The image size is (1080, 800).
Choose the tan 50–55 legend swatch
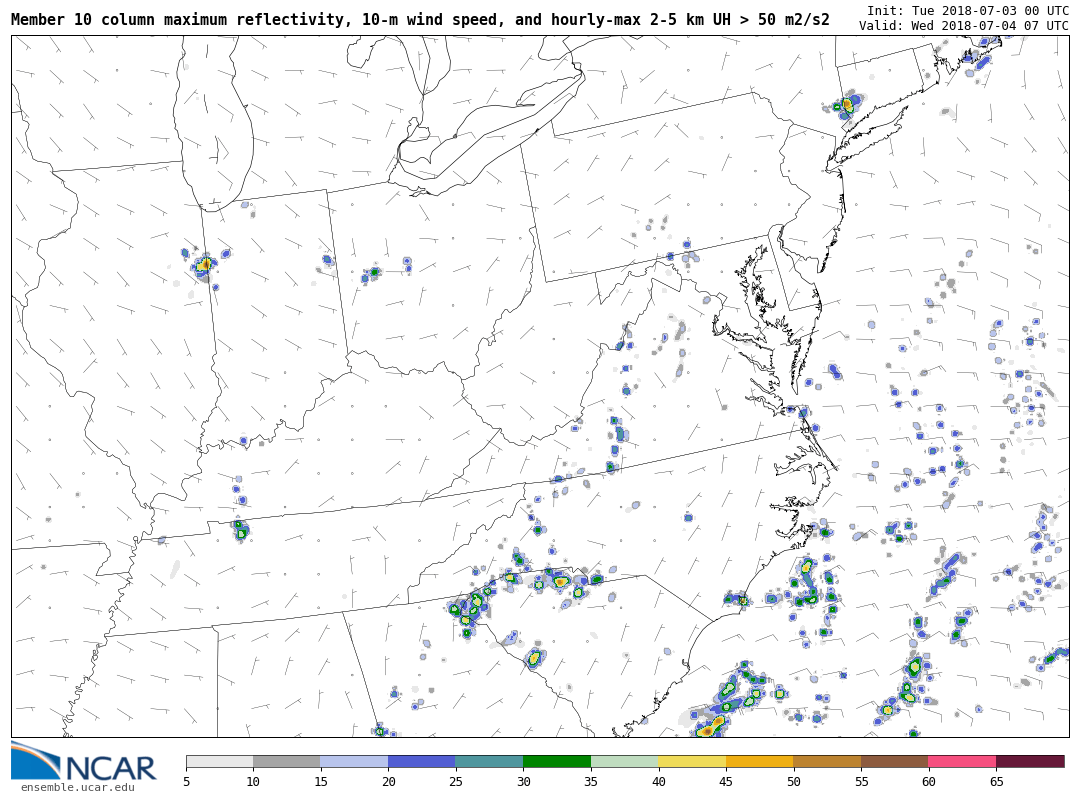coord(827,761)
